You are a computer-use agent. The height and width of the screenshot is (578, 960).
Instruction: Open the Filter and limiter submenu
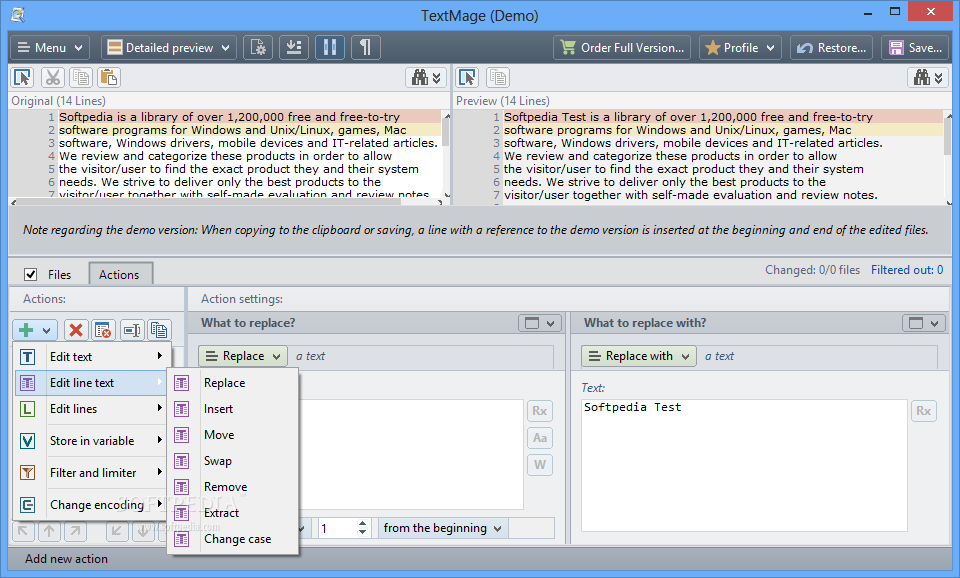coord(91,473)
